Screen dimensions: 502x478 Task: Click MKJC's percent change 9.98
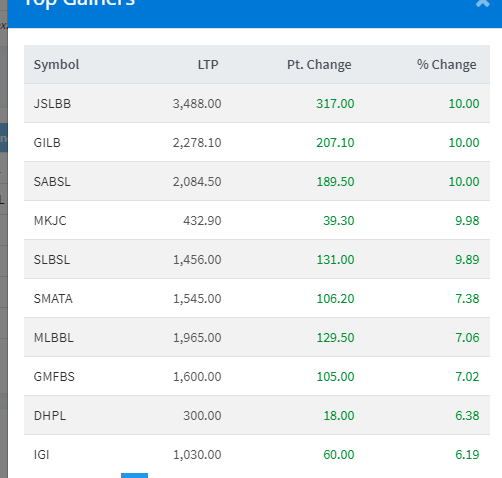467,221
